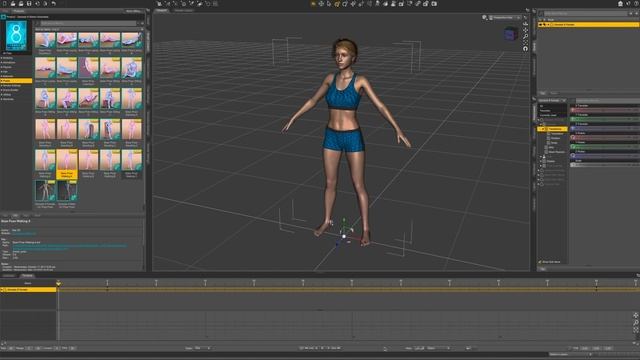640x360 pixels.
Task: Click the zoom magnifier viewport control
Action: pos(525,36)
